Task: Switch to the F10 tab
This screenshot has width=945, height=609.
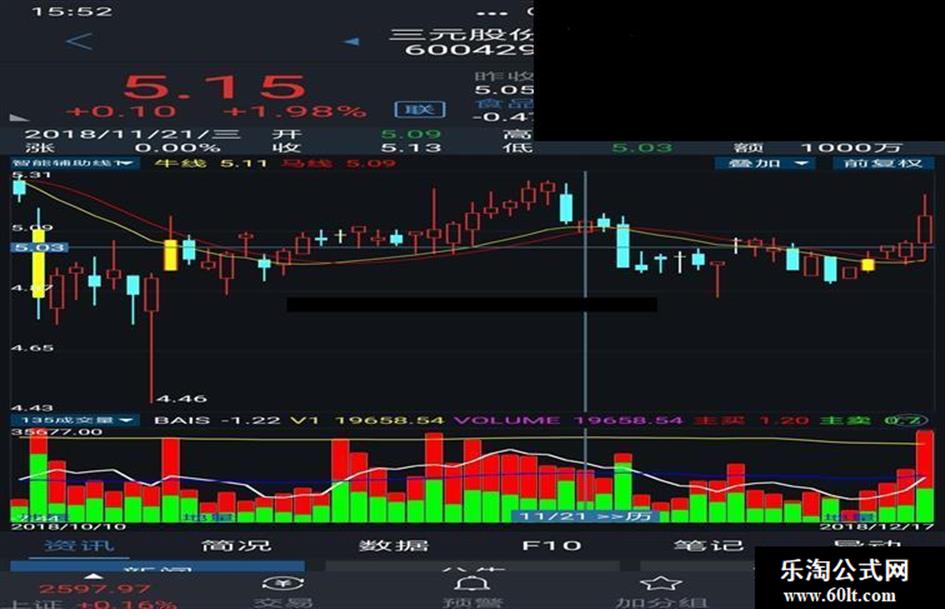Action: point(551,546)
